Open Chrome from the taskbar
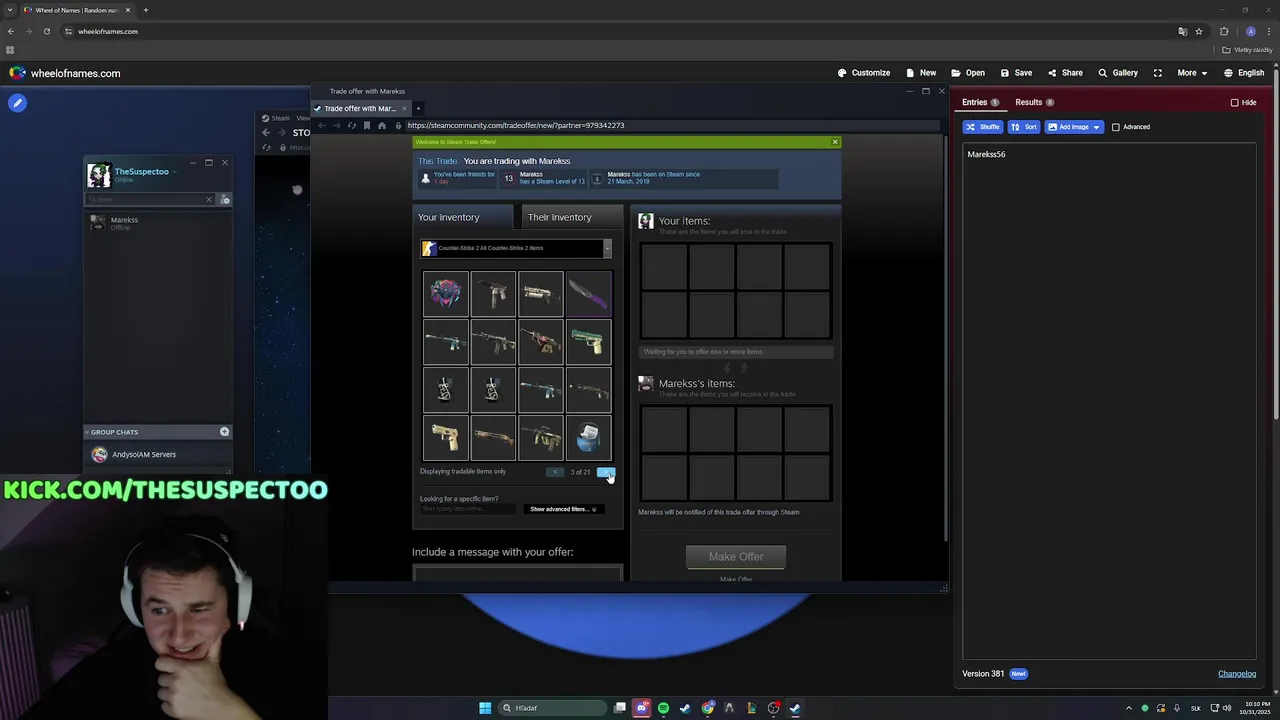This screenshot has height=720, width=1280. pyautogui.click(x=708, y=708)
